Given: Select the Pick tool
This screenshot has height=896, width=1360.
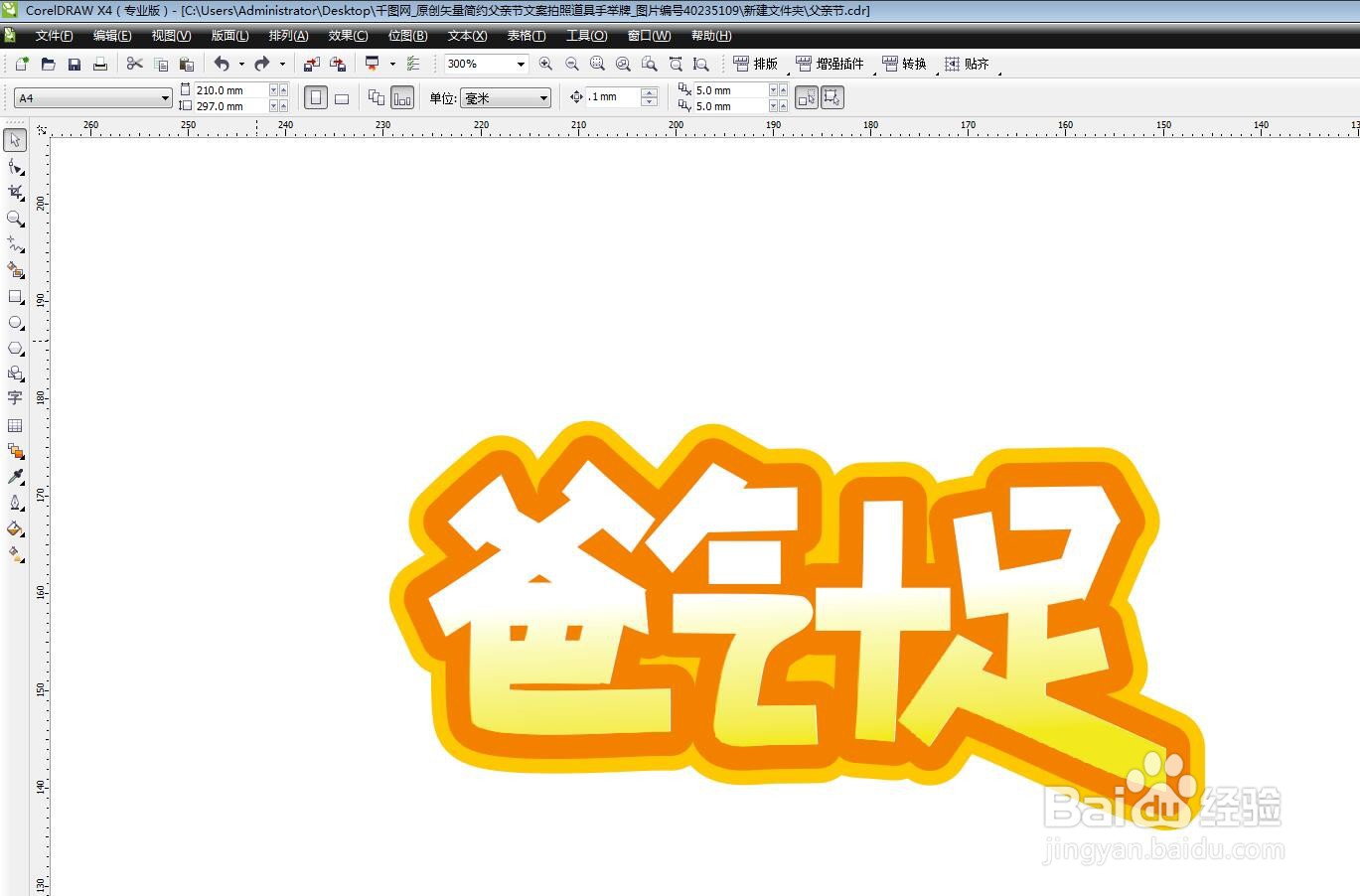Looking at the screenshot, I should pos(15,141).
